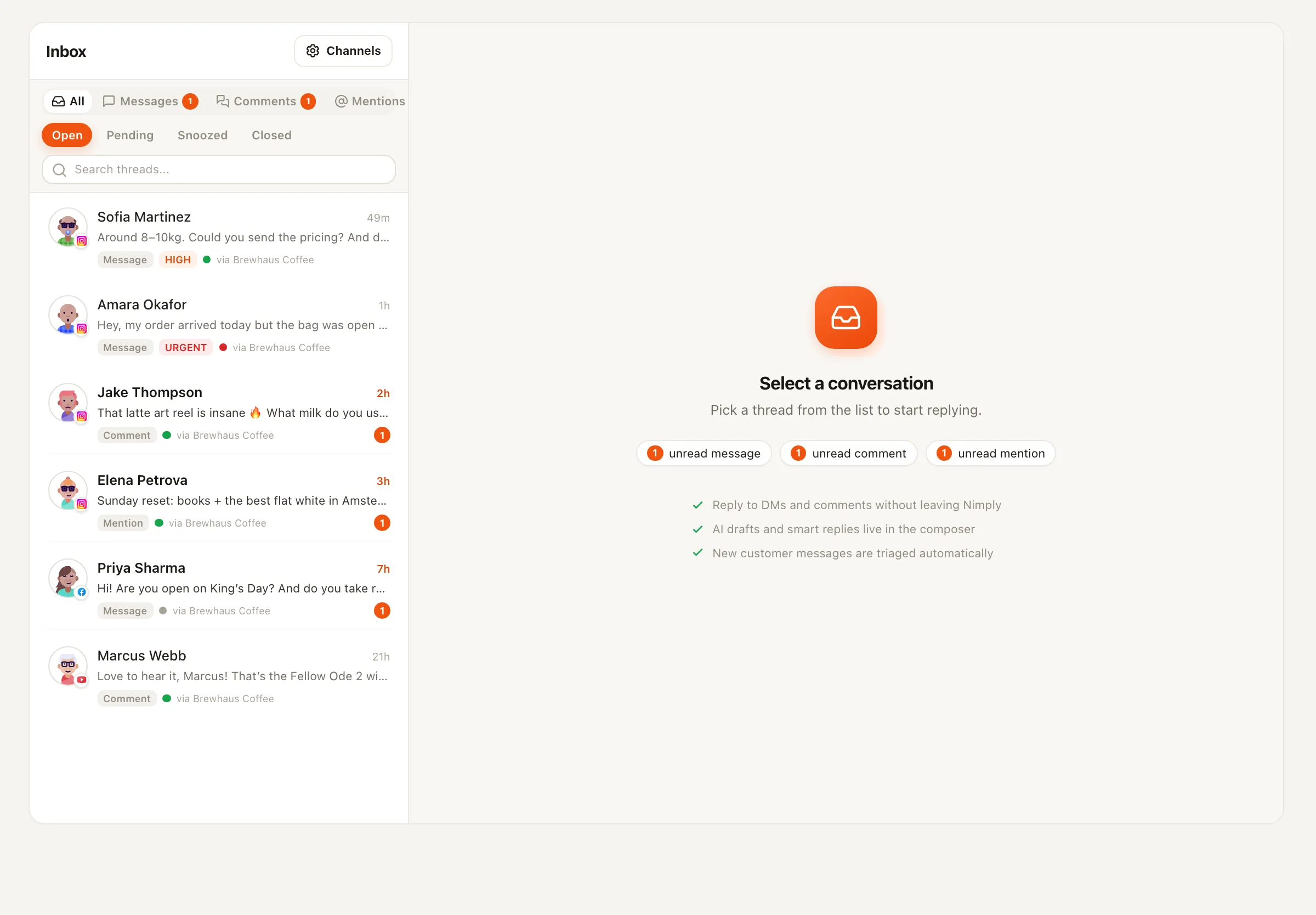Click the Instagram badge on Elena Petrova's avatar

(82, 504)
